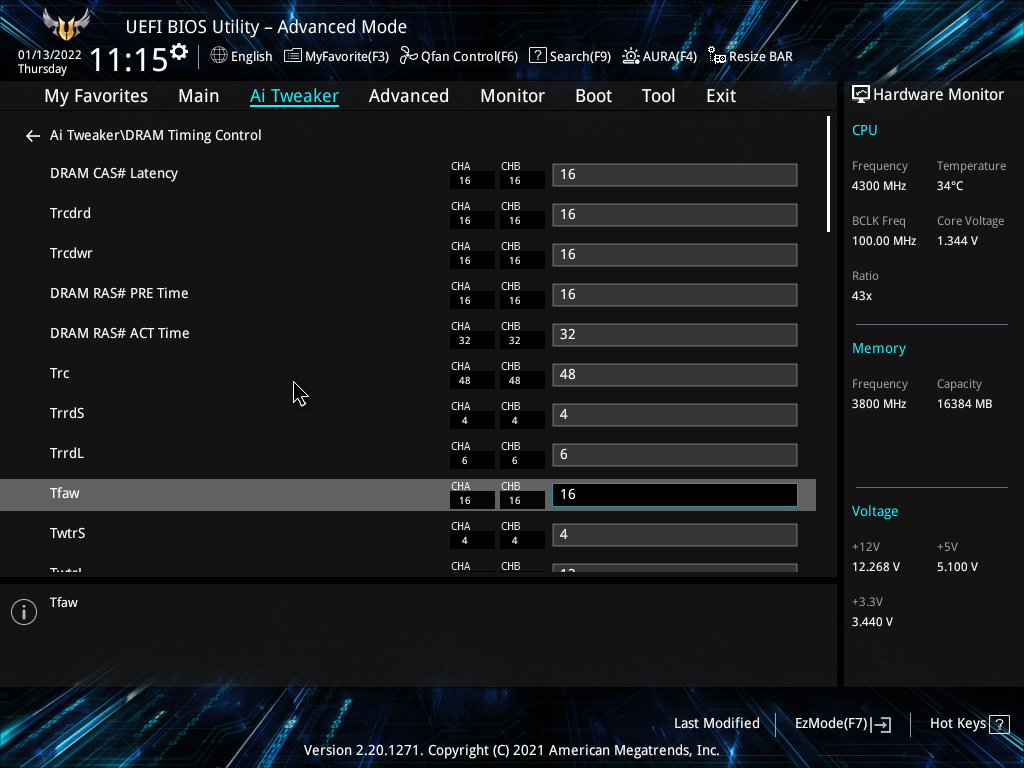
Task: Click the Hardware Monitor icon
Action: coord(861,95)
